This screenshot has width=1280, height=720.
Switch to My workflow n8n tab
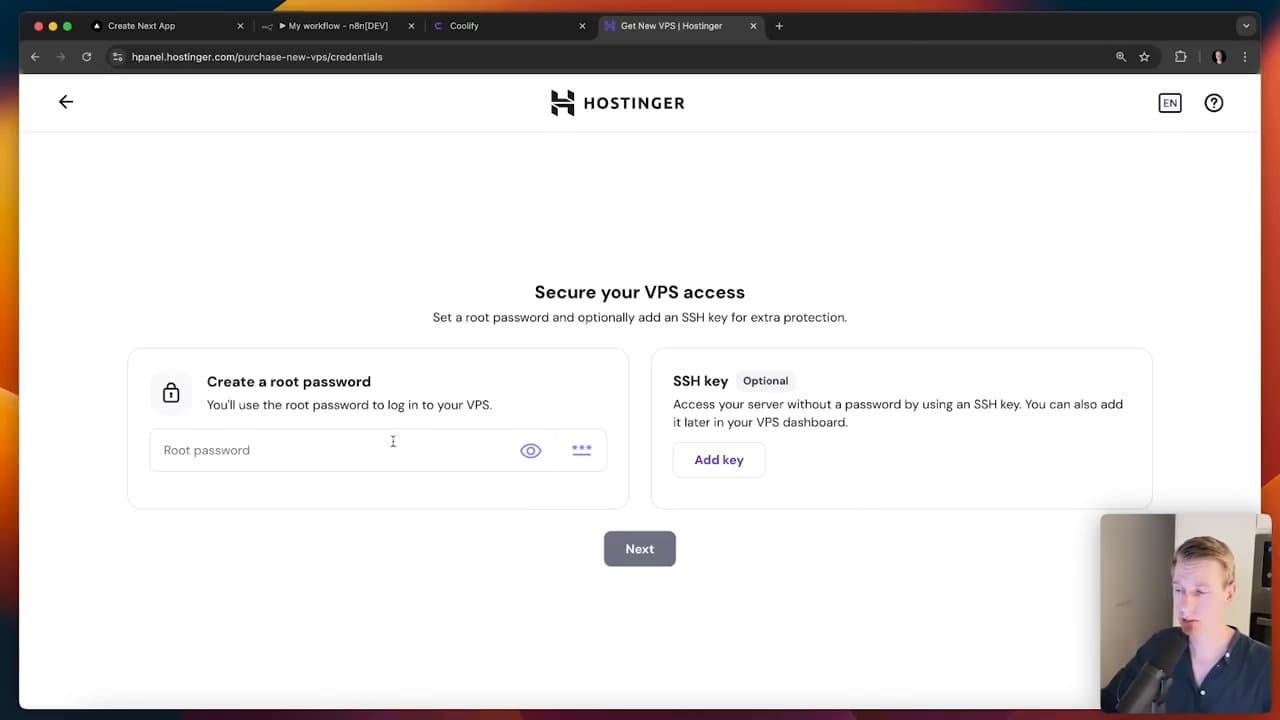pyautogui.click(x=335, y=26)
